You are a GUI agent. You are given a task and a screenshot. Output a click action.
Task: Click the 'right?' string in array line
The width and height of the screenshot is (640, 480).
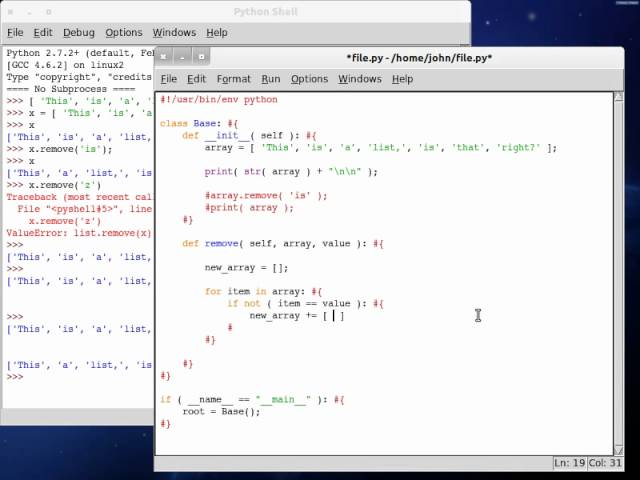coord(518,147)
